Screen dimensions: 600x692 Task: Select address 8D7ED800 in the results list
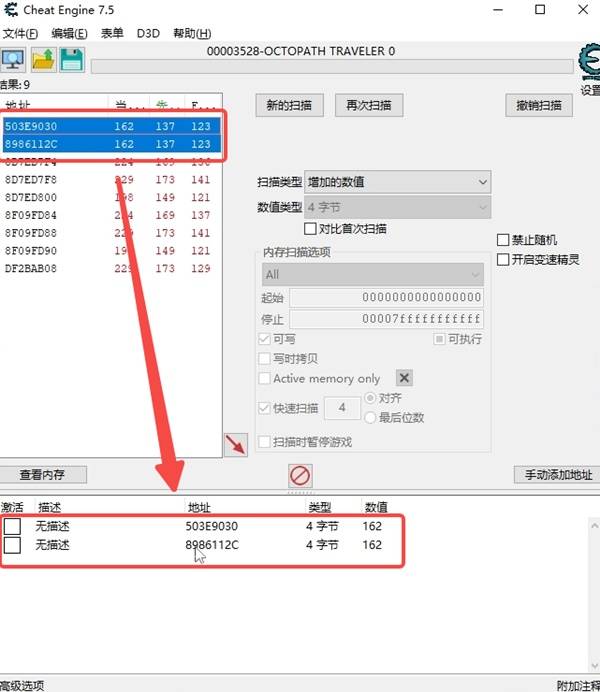pos(31,197)
